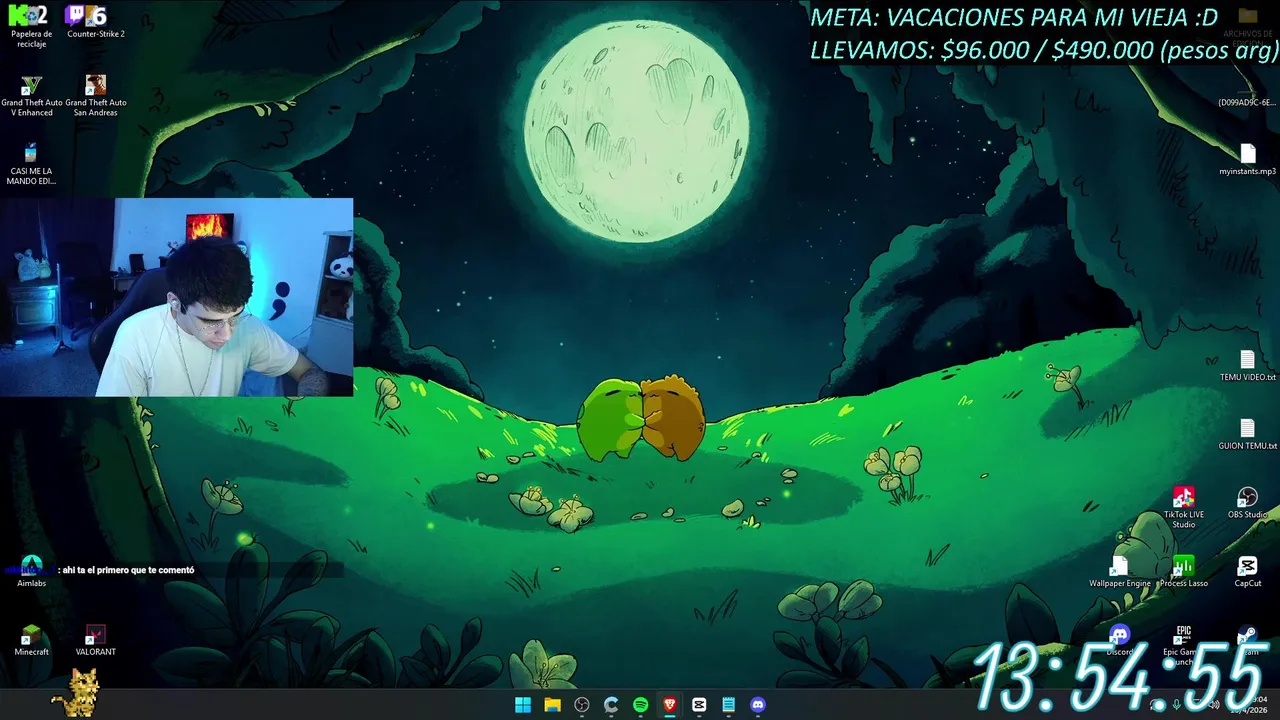Select the CASI ME LA MANDO EDI... file
The image size is (1280, 720).
[x=31, y=164]
